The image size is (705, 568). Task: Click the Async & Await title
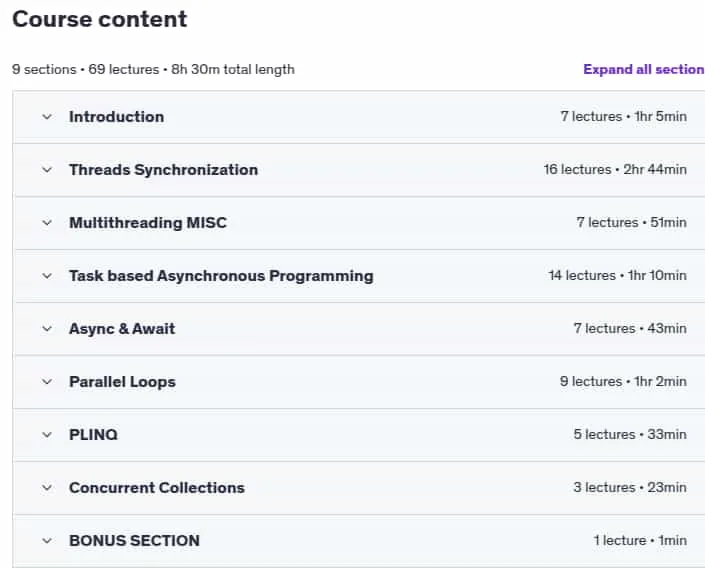[122, 329]
